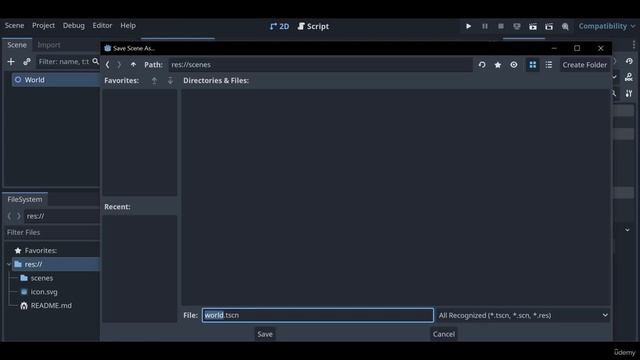Select the World node in scene tree
This screenshot has width=640, height=360.
(x=56, y=80)
